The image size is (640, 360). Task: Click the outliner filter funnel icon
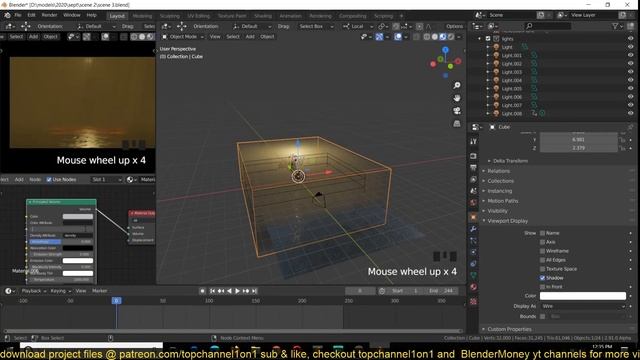click(x=615, y=26)
